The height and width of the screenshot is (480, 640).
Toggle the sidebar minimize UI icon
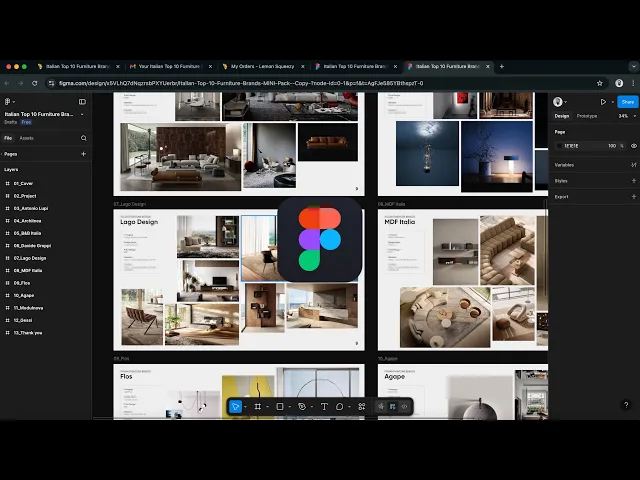(x=82, y=102)
